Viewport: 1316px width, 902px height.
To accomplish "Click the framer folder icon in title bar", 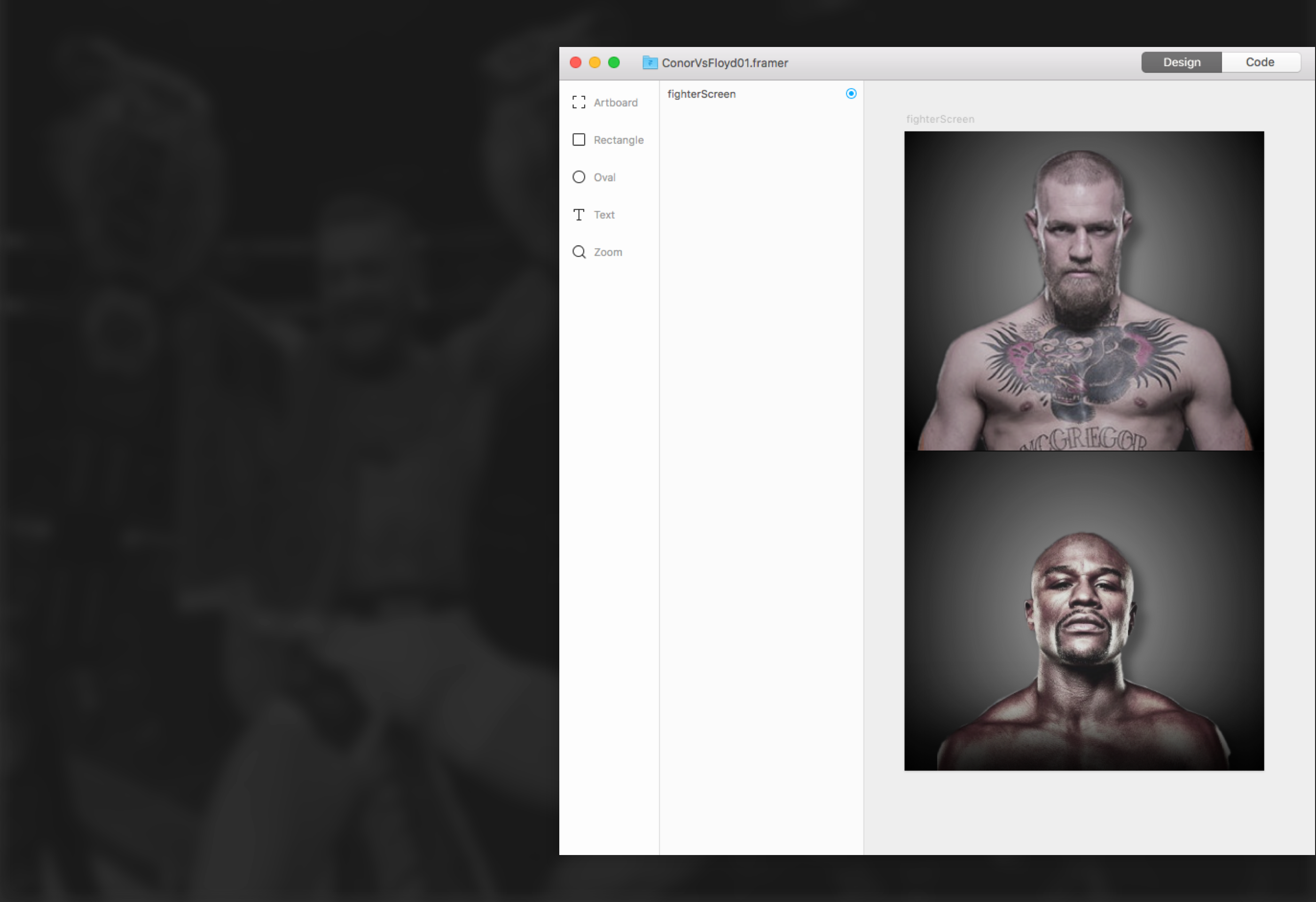I will tap(650, 62).
